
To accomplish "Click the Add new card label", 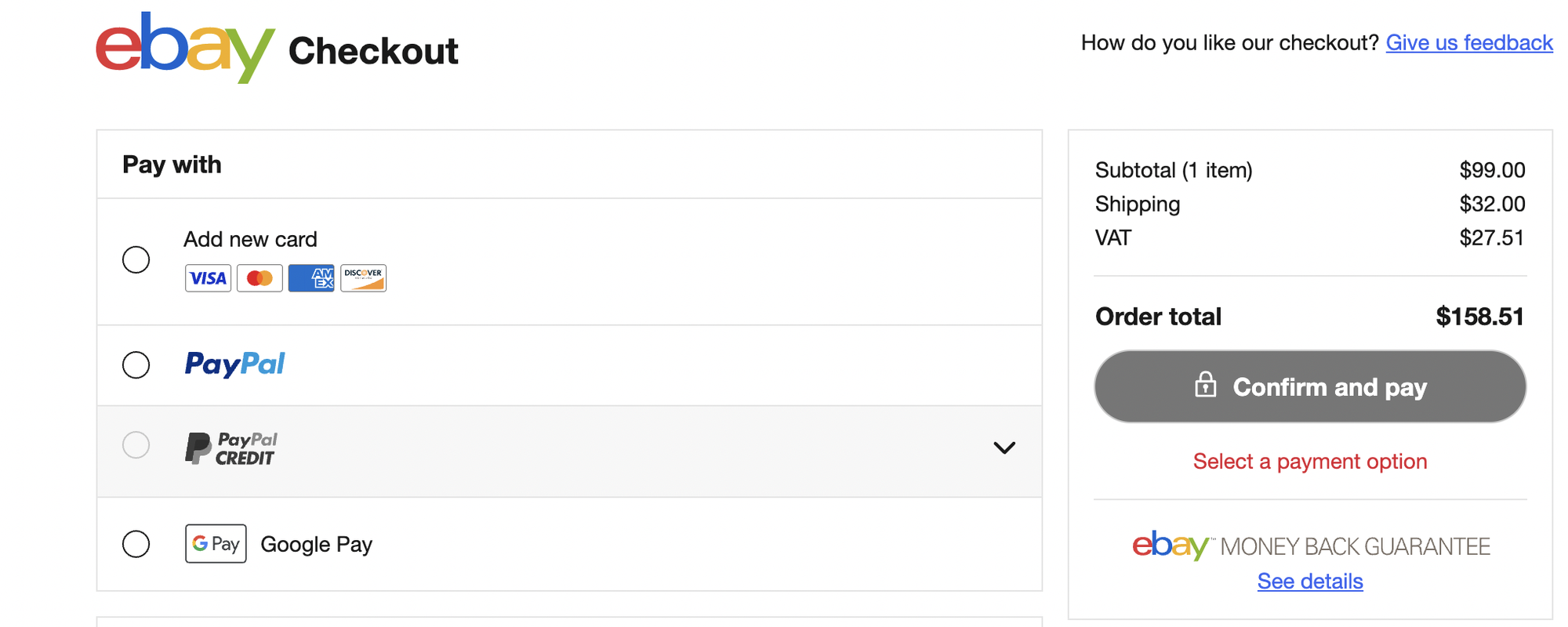I will [x=250, y=239].
